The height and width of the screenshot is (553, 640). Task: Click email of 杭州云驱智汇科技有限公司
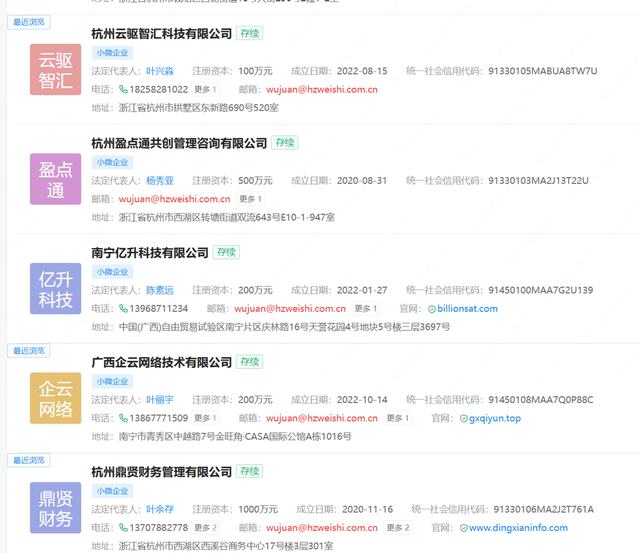coord(322,89)
